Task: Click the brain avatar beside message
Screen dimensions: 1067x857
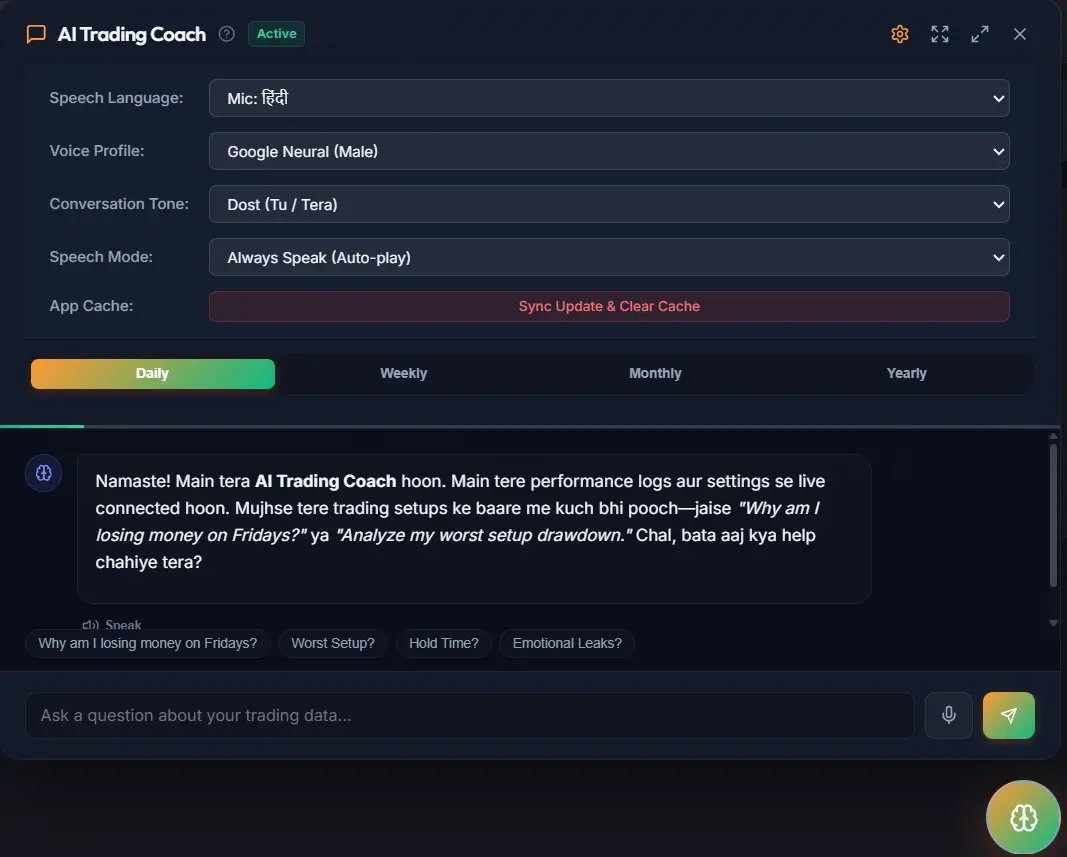Action: pyautogui.click(x=44, y=473)
